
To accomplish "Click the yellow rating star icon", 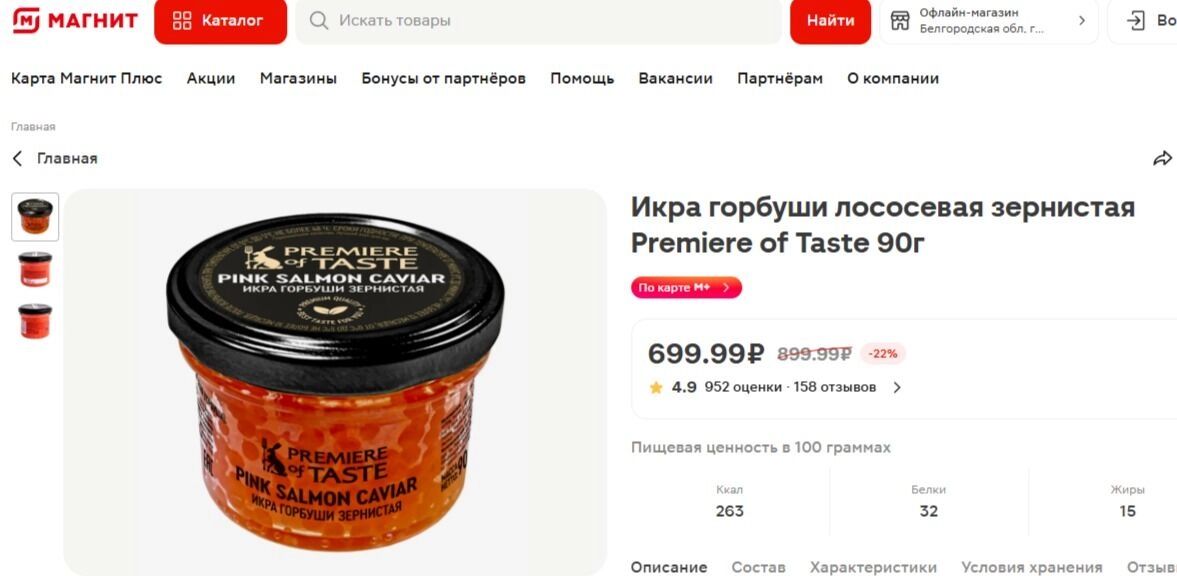I will [656, 388].
